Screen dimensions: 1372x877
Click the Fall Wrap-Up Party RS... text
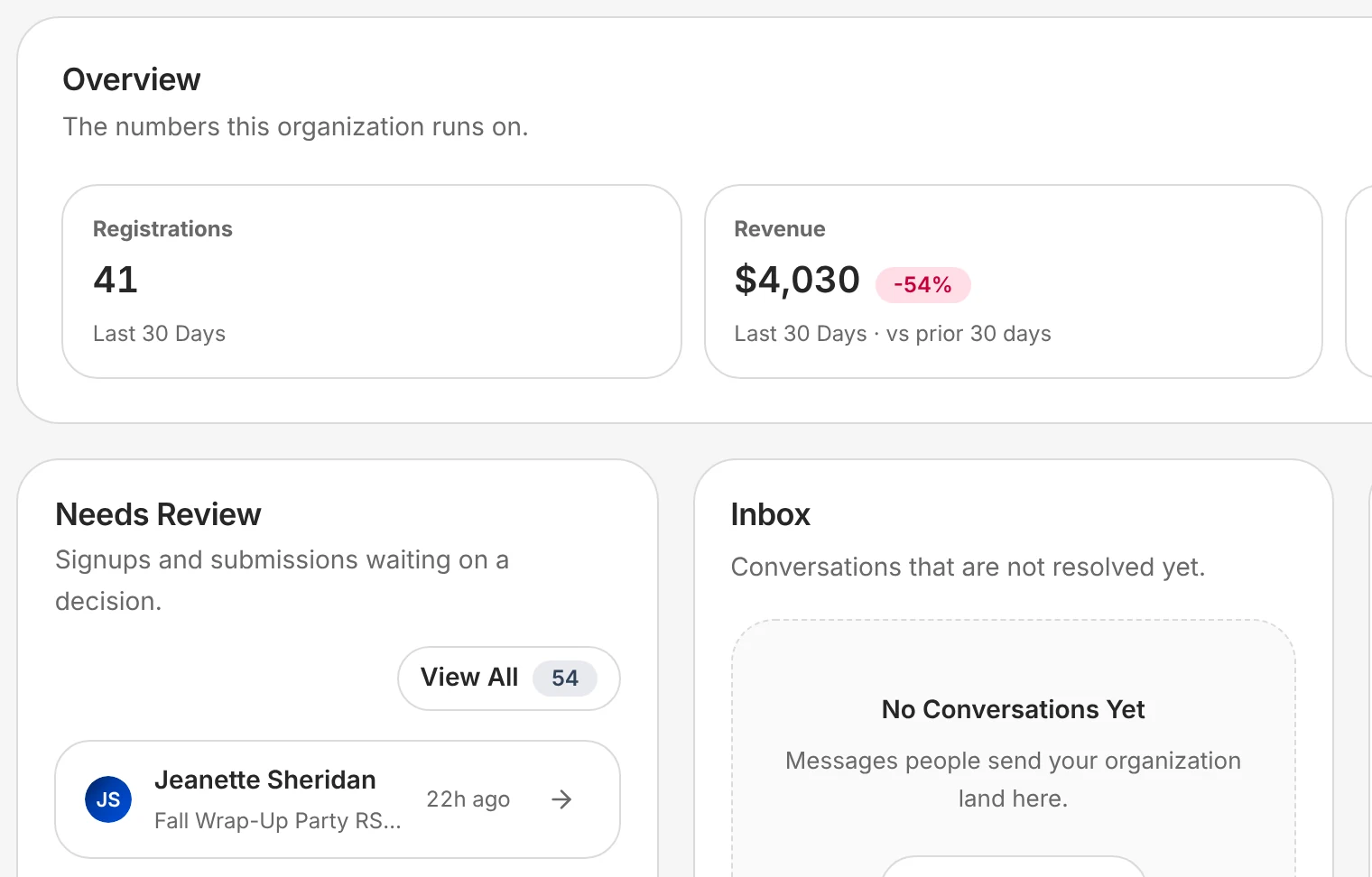coord(278,820)
